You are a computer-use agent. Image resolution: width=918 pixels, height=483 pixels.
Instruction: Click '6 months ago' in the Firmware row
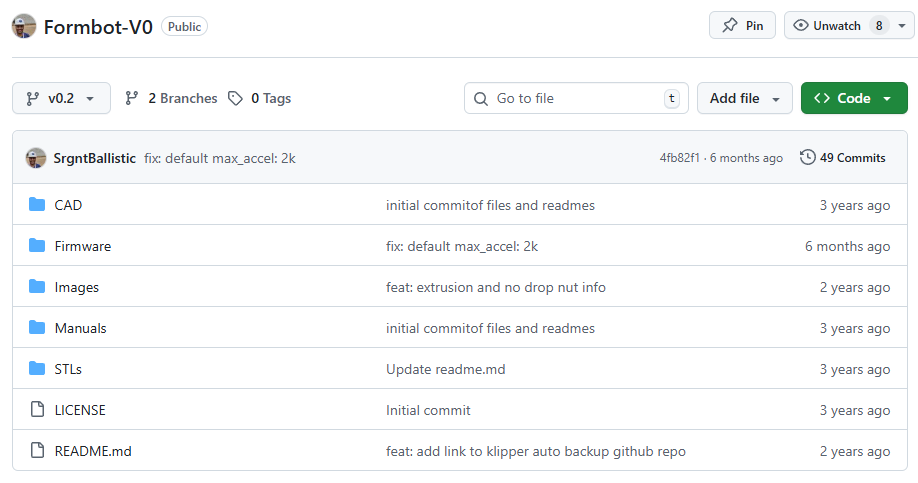coord(847,246)
